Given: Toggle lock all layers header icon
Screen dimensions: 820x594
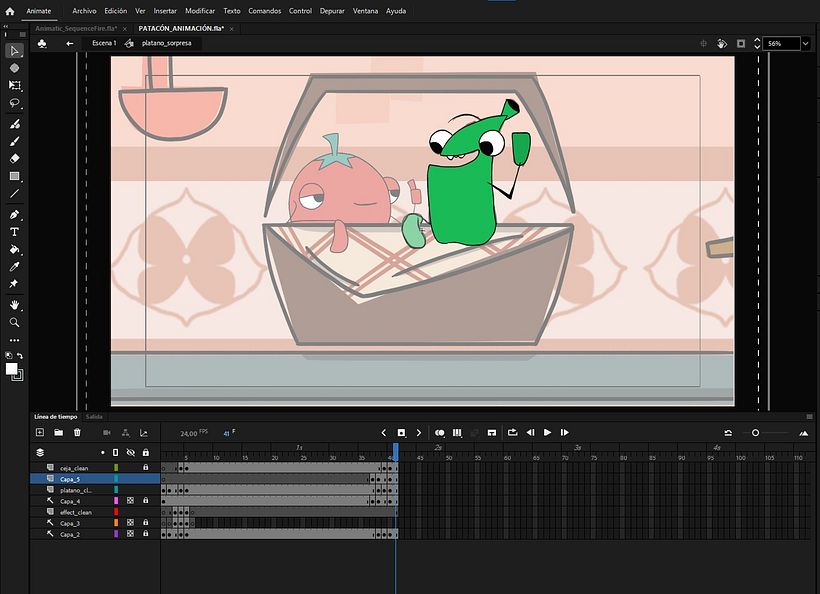Looking at the screenshot, I should [146, 452].
